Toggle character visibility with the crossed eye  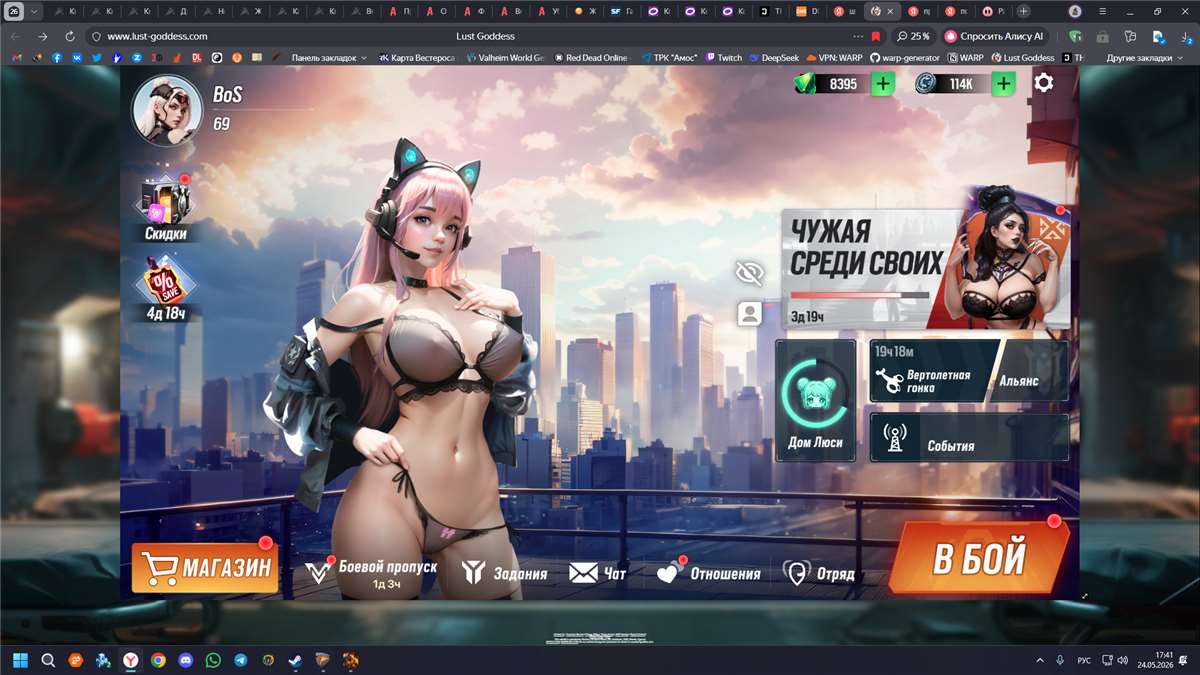tap(749, 272)
